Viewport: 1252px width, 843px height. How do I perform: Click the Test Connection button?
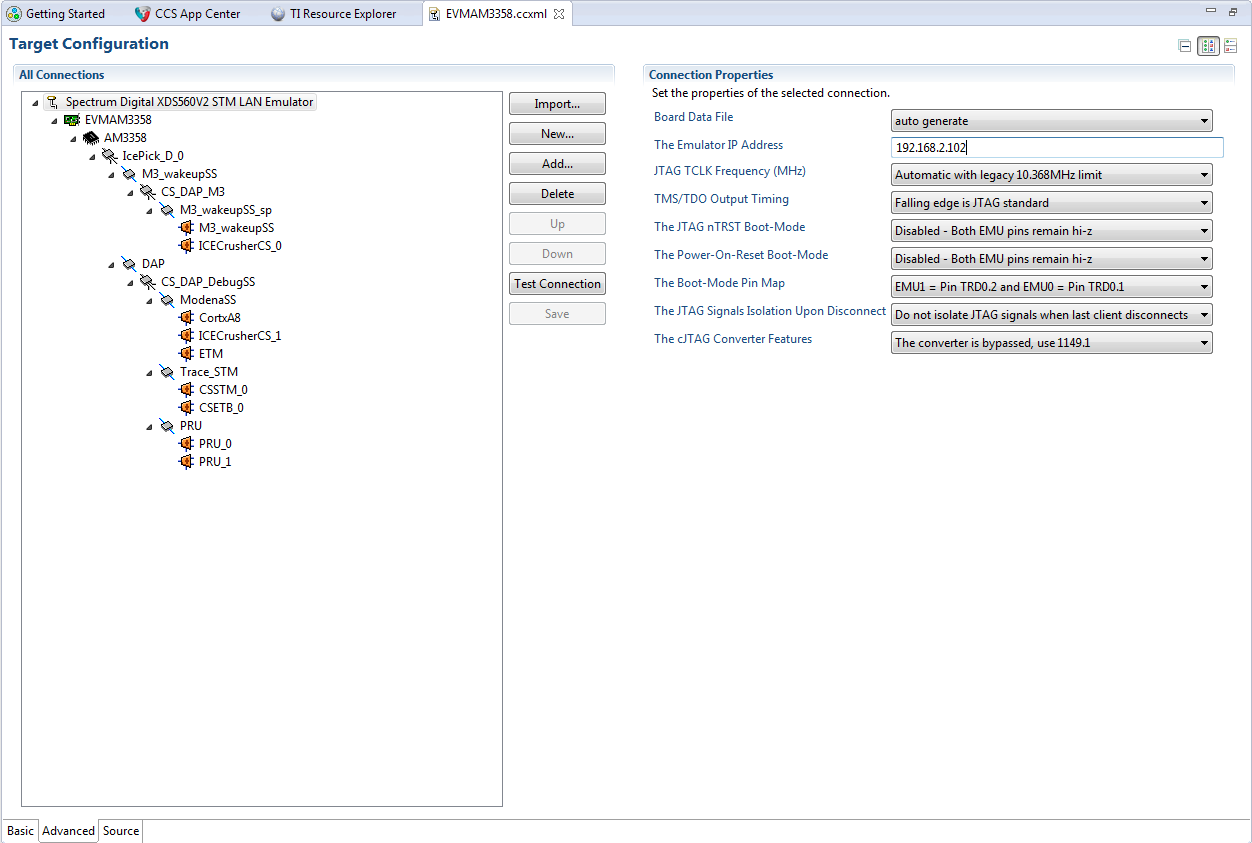(x=557, y=284)
